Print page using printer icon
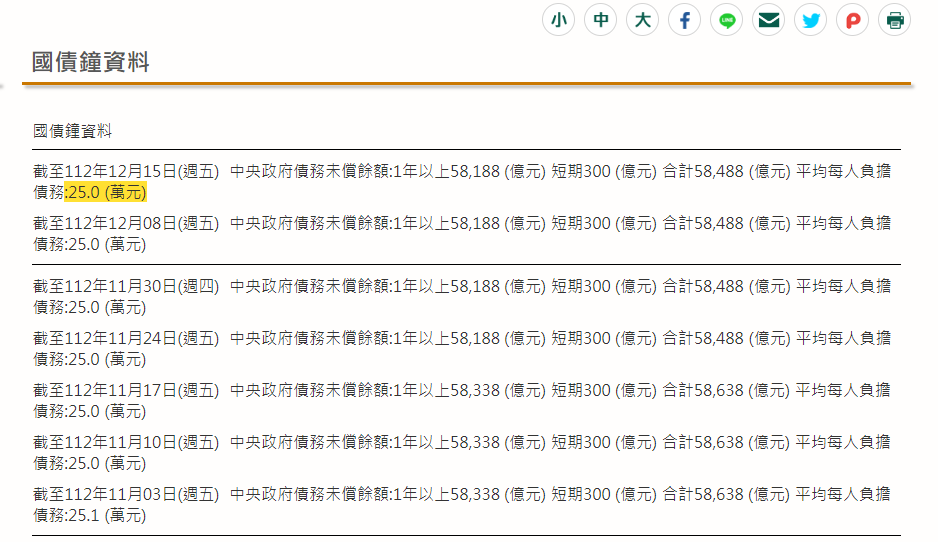The height and width of the screenshot is (542, 938). pos(895,20)
